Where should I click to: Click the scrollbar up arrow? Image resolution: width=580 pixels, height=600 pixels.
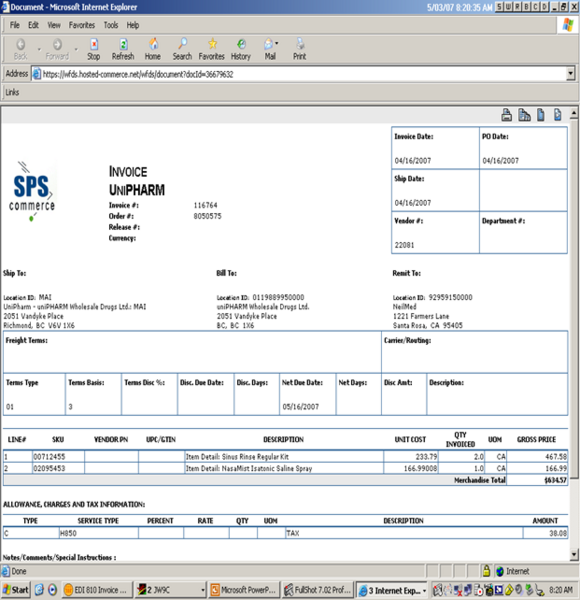pyautogui.click(x=573, y=113)
